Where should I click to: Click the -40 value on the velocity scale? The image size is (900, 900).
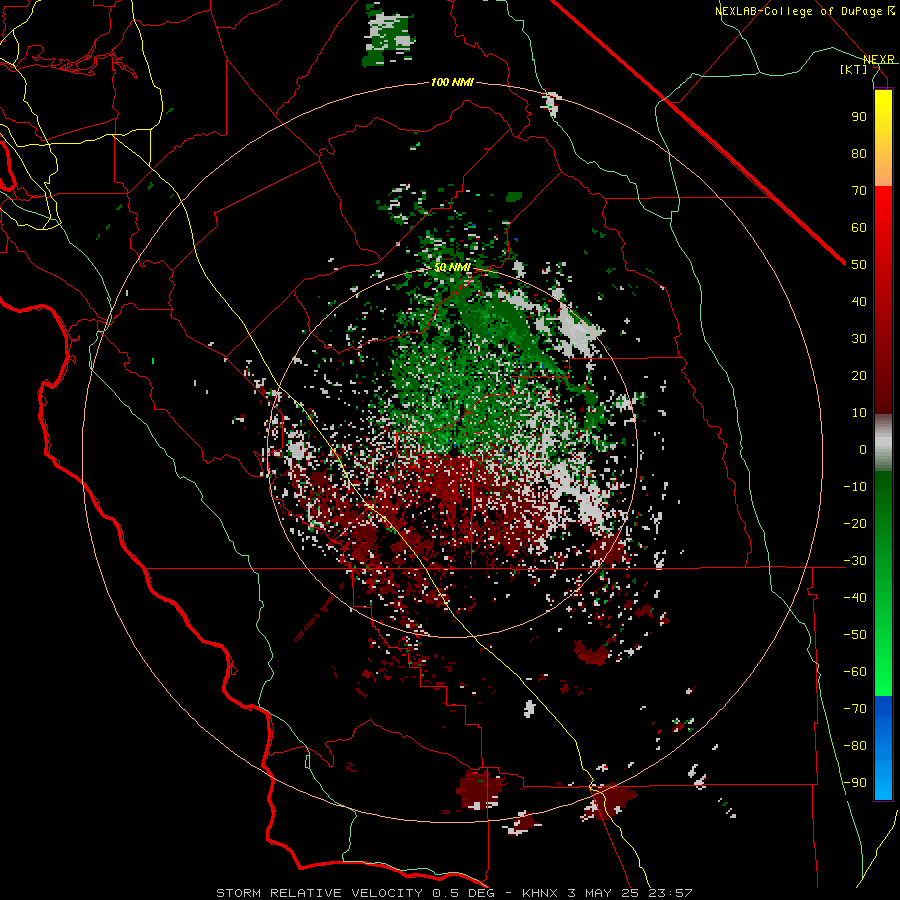point(855,598)
